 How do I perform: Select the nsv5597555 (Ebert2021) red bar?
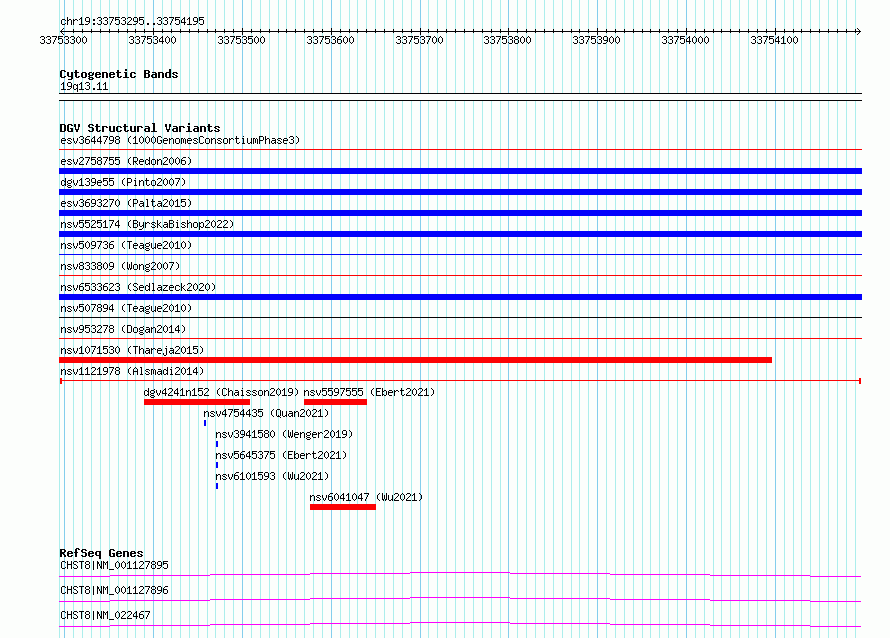click(335, 402)
